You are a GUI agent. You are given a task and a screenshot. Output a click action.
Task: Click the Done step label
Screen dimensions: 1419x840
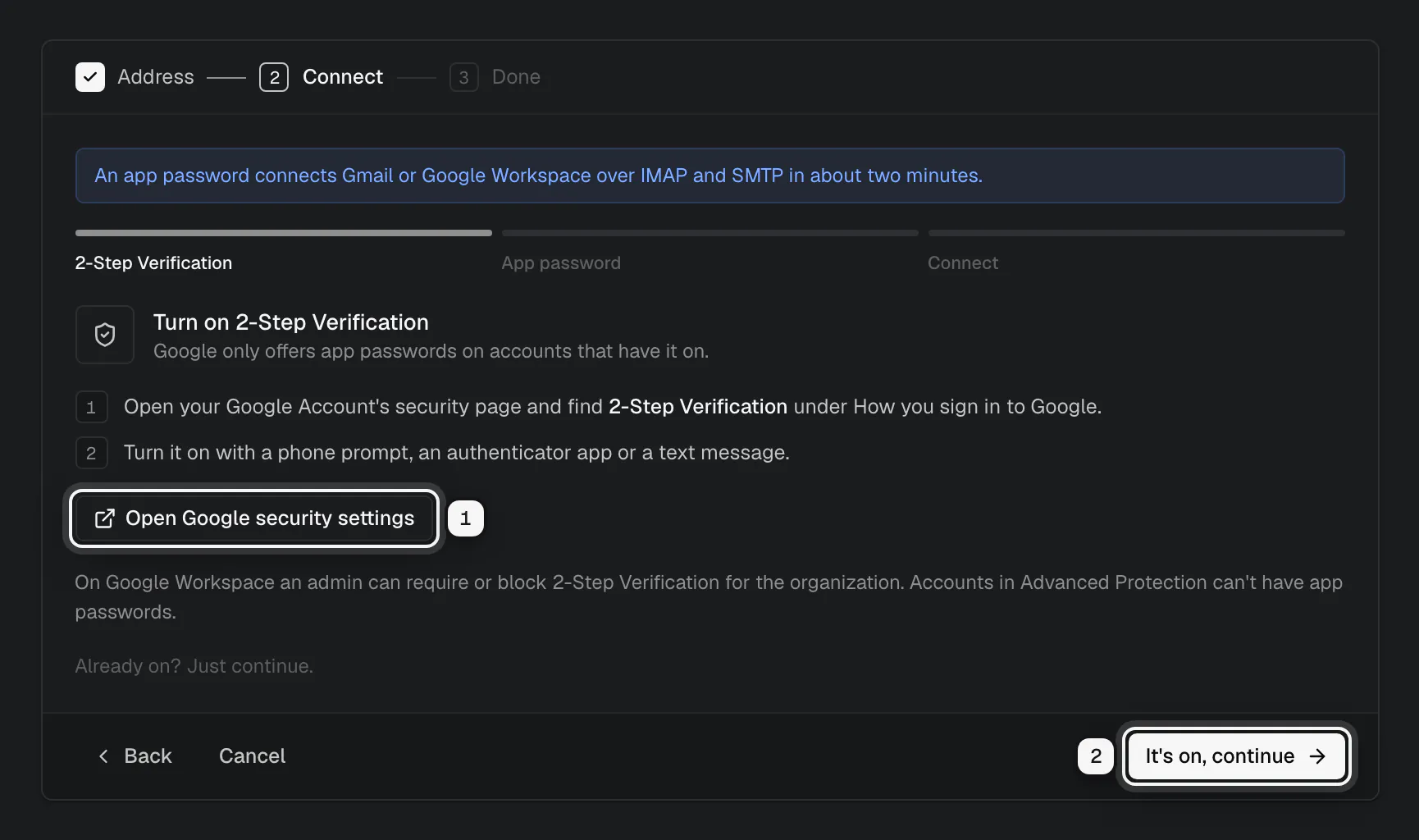[516, 77]
